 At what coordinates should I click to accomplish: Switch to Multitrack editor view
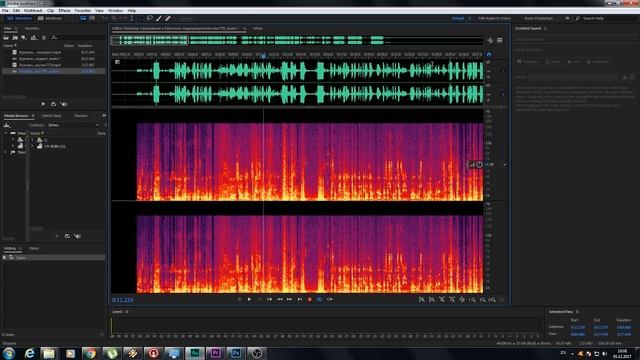coord(50,18)
